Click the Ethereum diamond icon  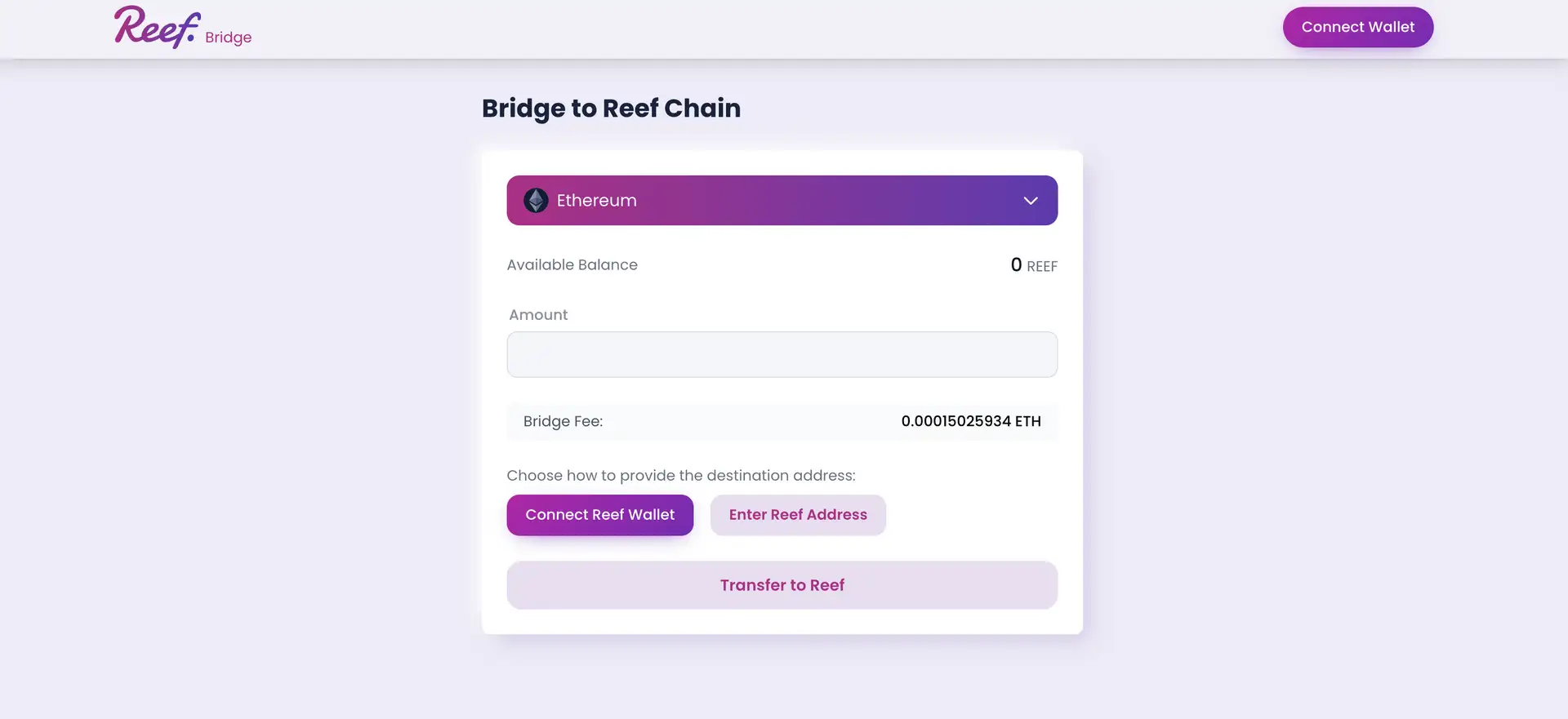(x=536, y=201)
